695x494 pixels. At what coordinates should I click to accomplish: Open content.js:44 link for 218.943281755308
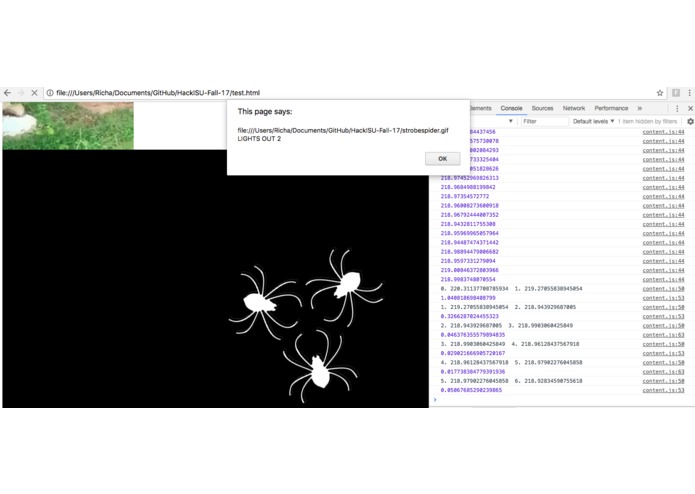(663, 224)
